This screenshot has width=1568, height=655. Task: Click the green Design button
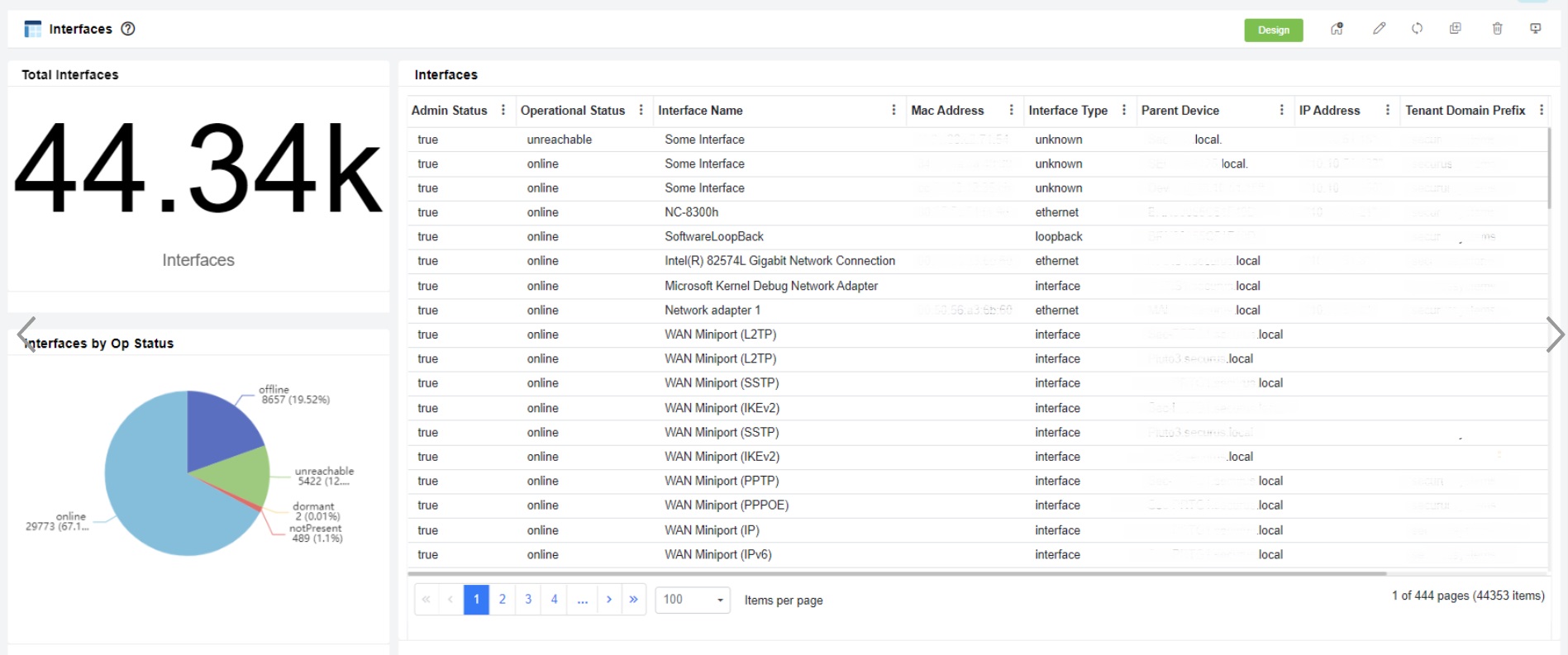(1273, 30)
